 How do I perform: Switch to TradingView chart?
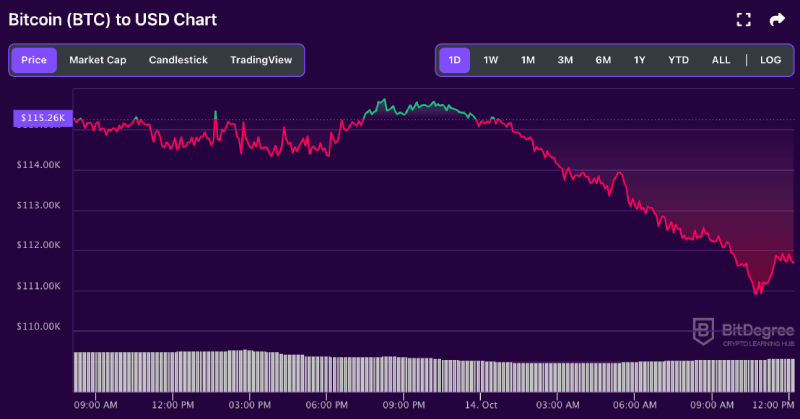point(261,60)
